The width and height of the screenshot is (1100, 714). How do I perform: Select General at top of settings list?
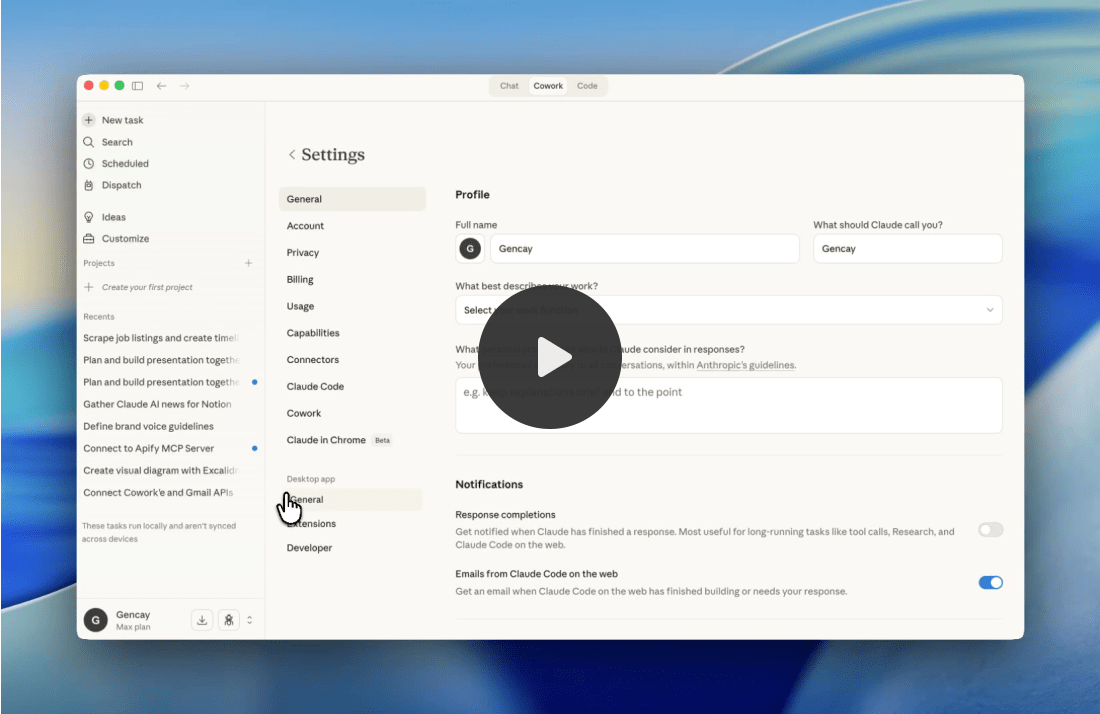352,199
